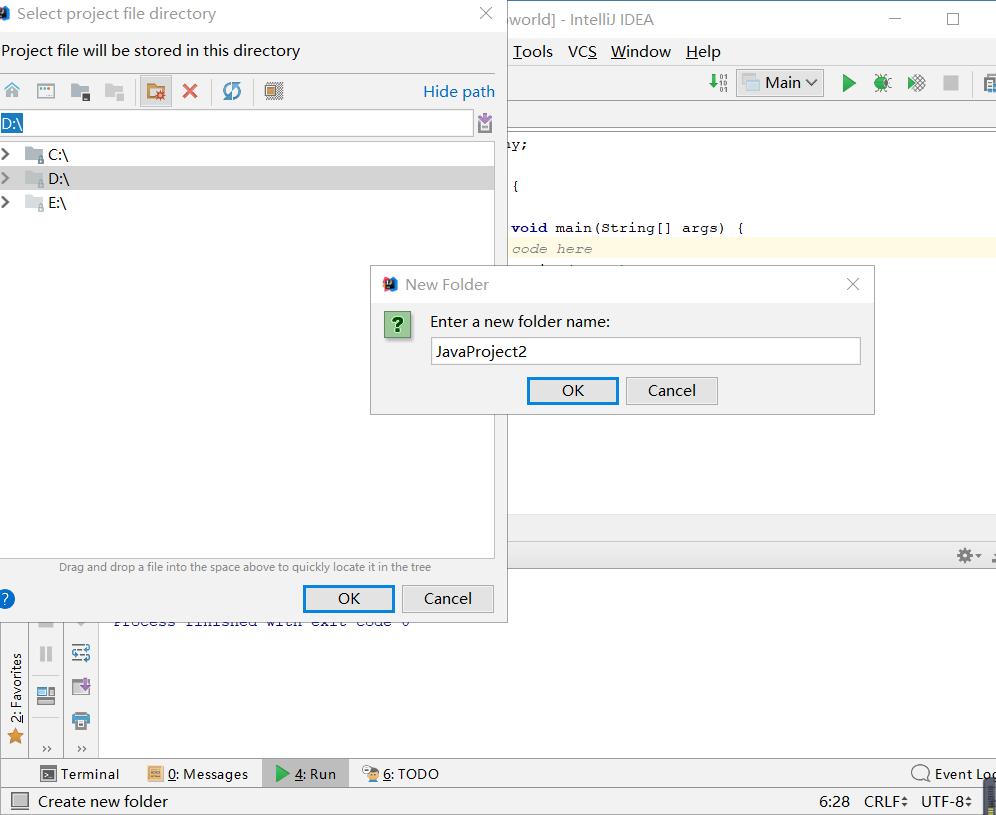Open the TODO tool window
The image size is (996, 815).
coord(400,774)
